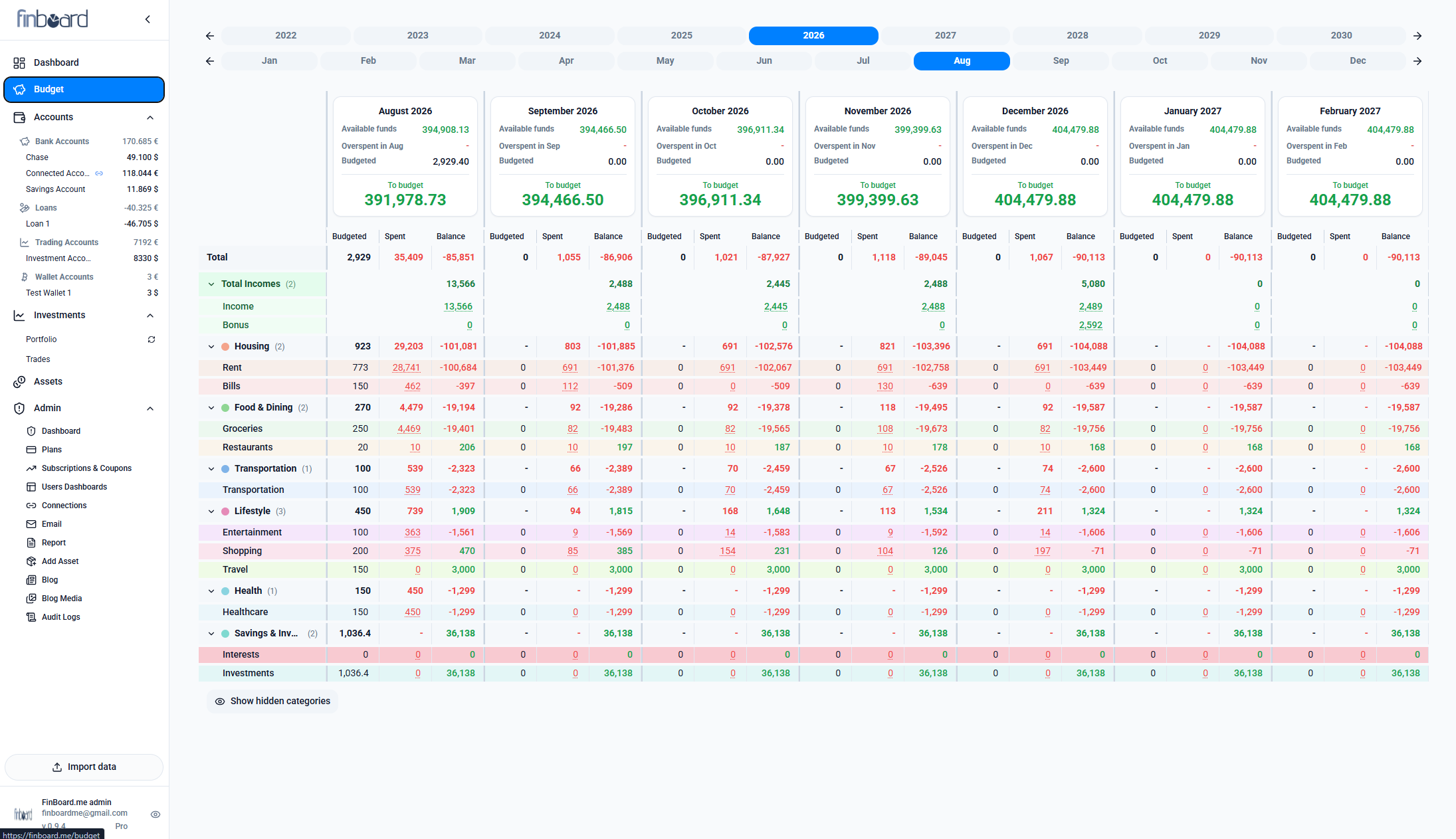Toggle balance visibility eye icon near profile
This screenshot has height=839, width=1456.
pos(156,814)
